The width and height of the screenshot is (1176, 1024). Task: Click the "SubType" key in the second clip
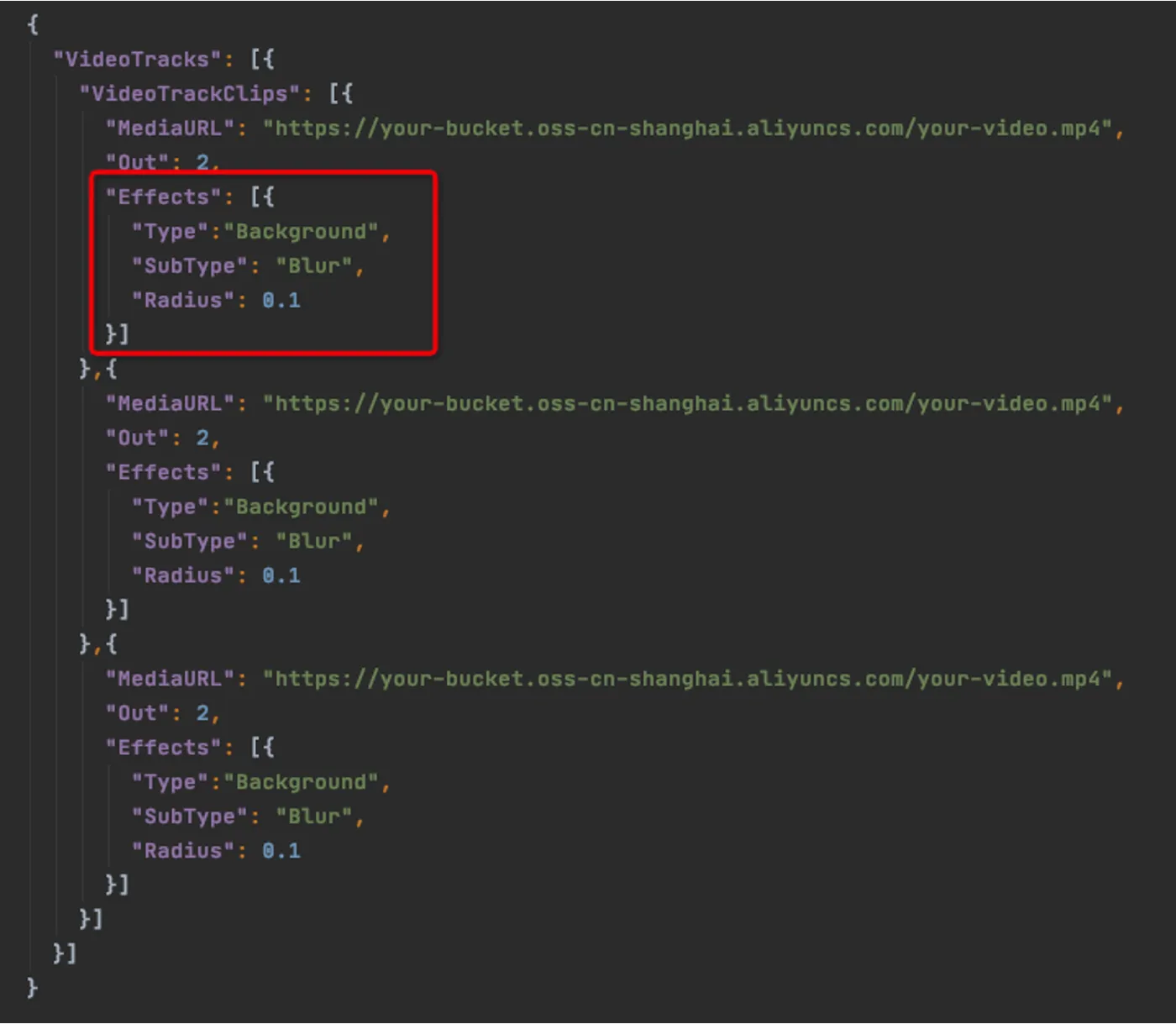click(x=189, y=542)
